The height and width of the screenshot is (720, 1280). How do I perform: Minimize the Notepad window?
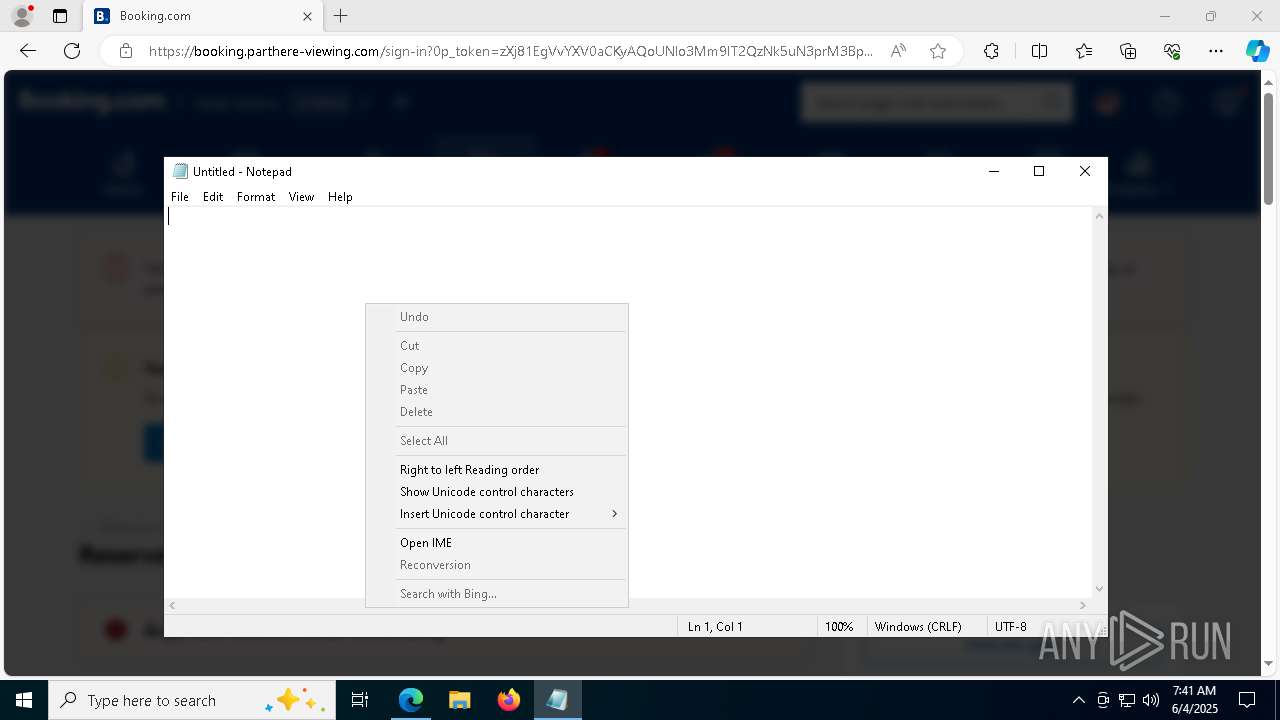pos(993,172)
